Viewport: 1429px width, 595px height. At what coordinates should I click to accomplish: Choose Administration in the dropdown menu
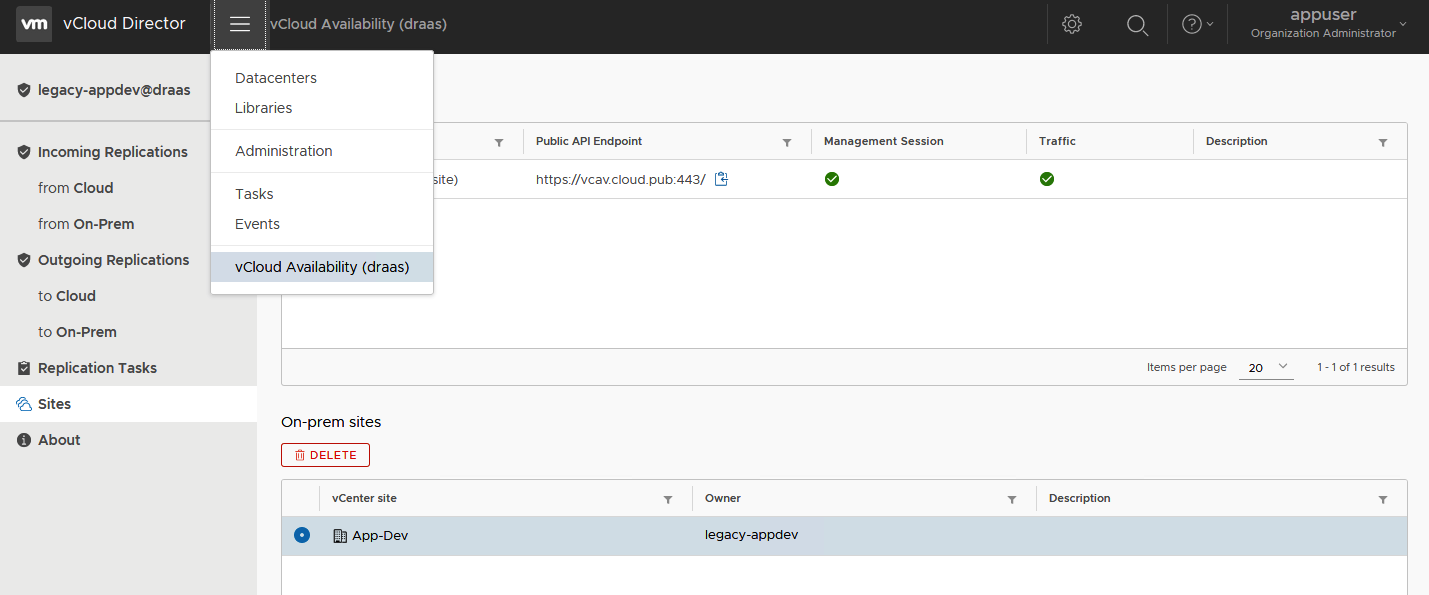[x=284, y=151]
